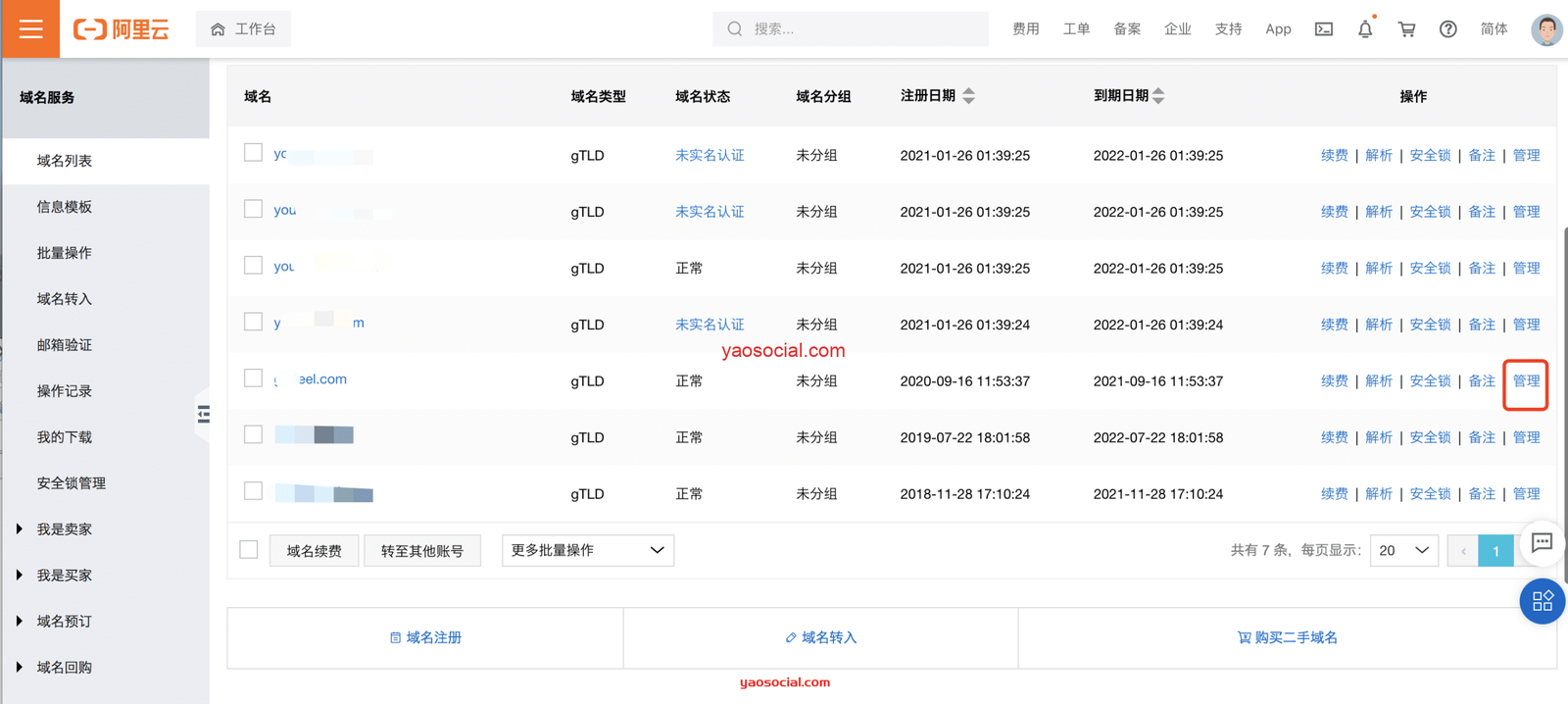The image size is (1568, 704).
Task: Click the 转至其他账号 button
Action: pyautogui.click(x=421, y=551)
